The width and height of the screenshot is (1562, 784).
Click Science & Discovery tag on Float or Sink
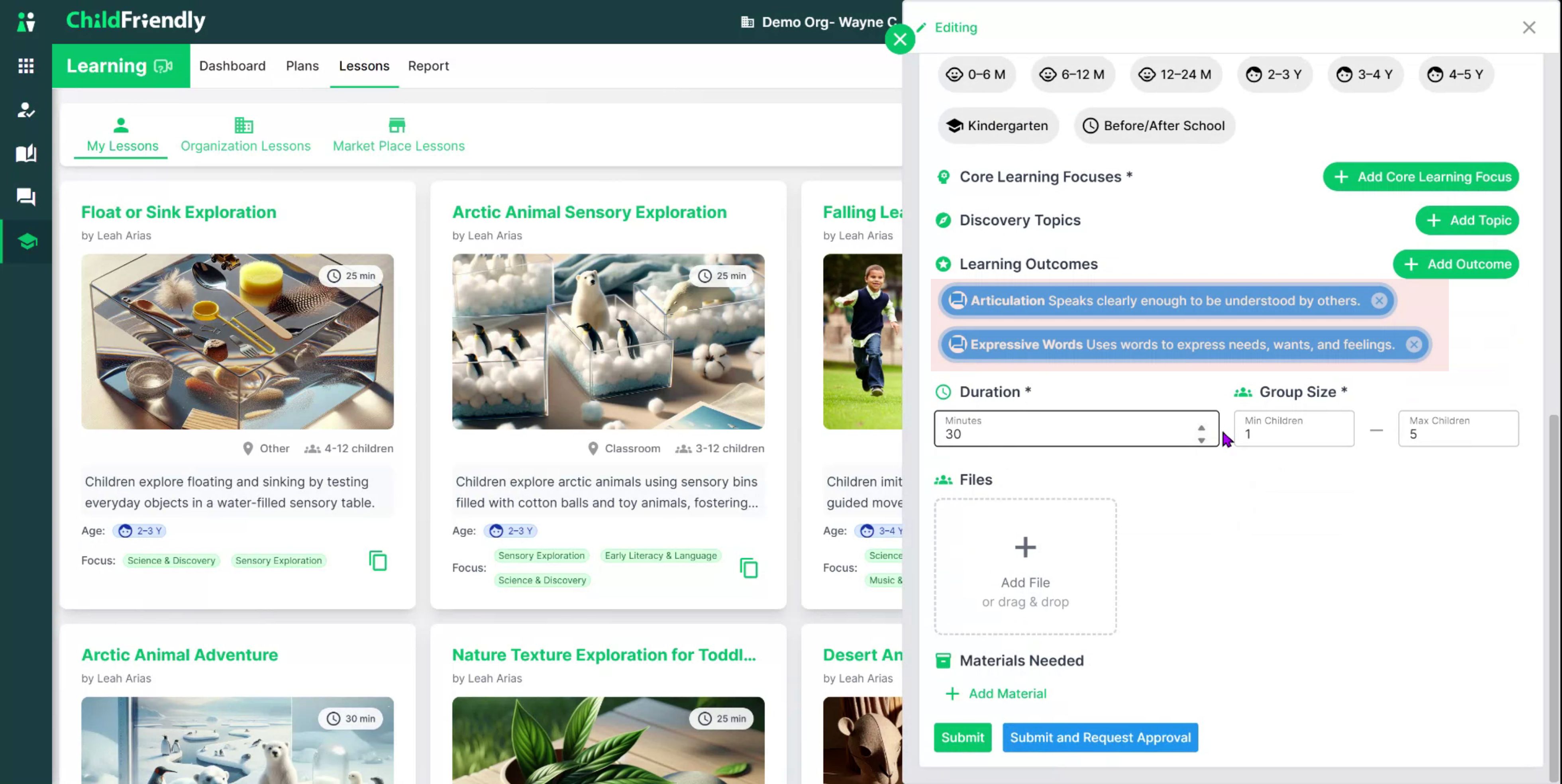pyautogui.click(x=171, y=560)
